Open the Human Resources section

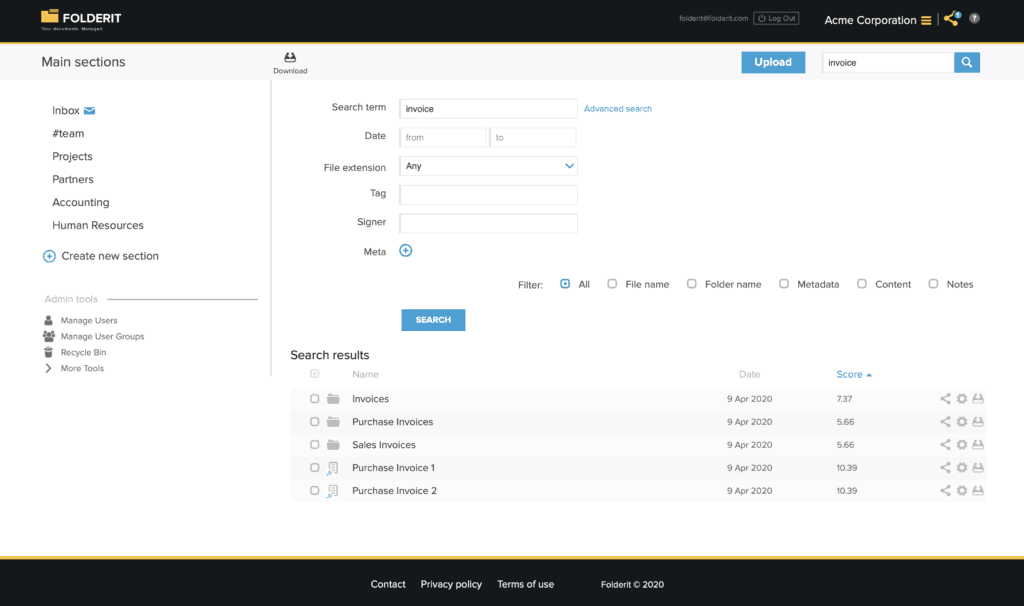[98, 225]
